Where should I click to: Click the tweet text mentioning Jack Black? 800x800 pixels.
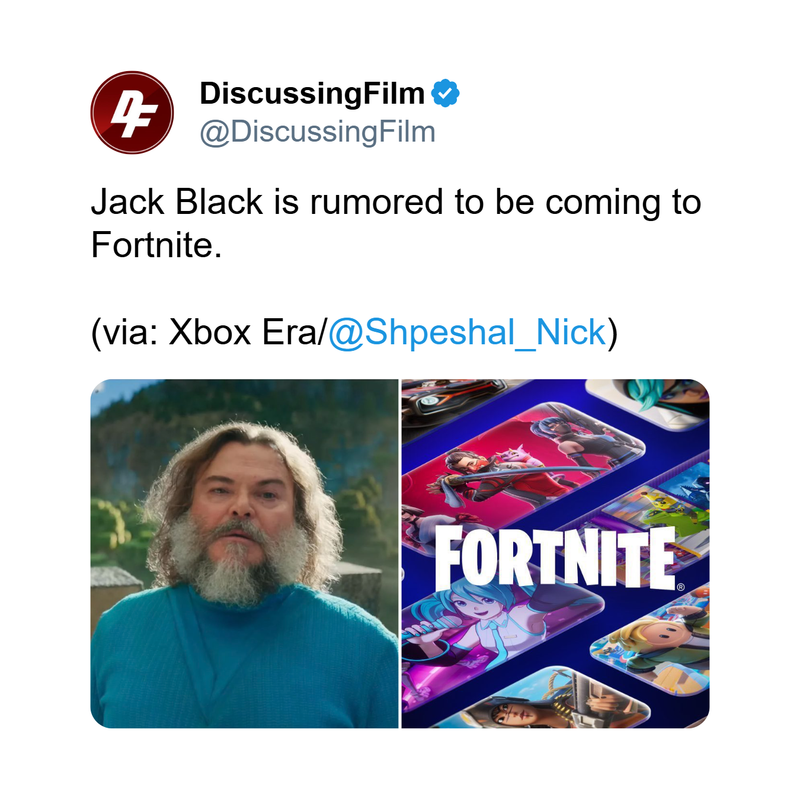click(x=396, y=223)
